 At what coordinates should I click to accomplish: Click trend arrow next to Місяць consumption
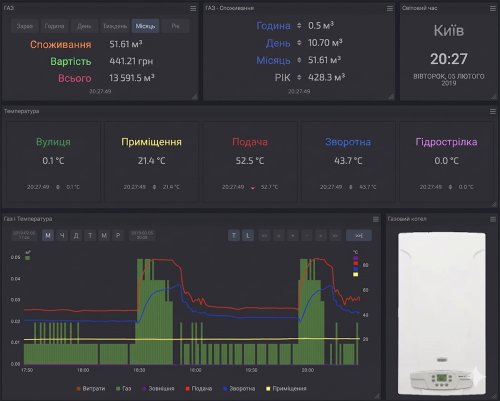pos(299,60)
